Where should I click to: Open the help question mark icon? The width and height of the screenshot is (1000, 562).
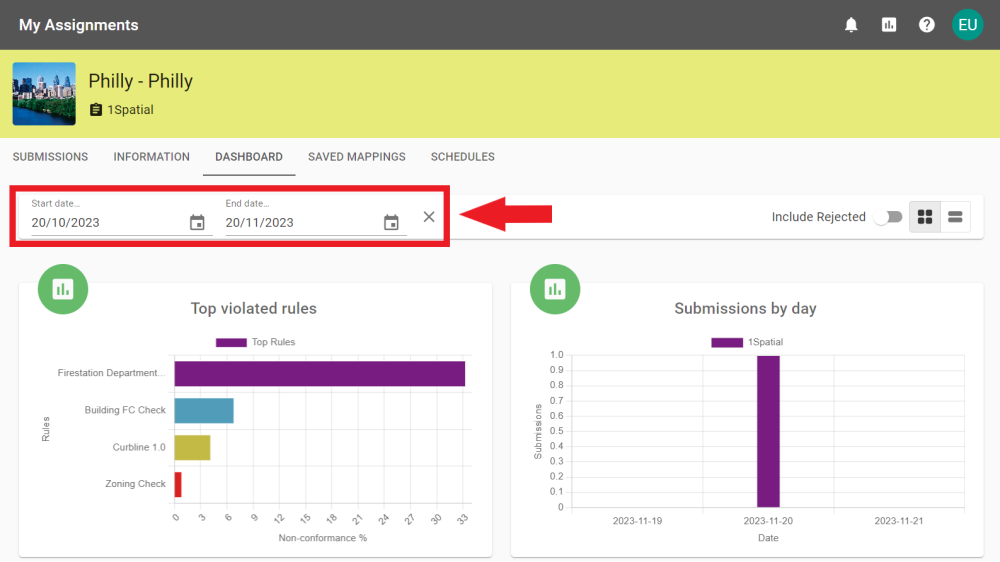(926, 25)
